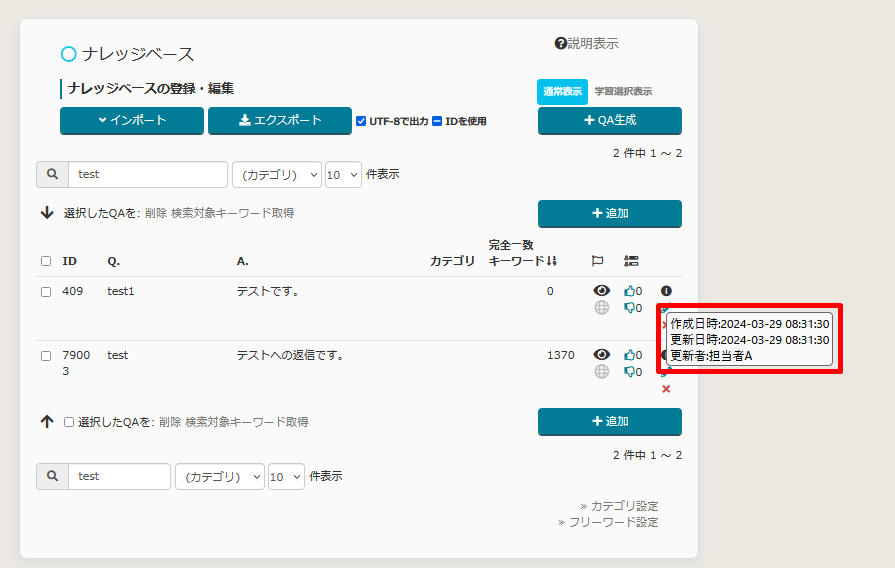Check the box for QA ID 409
The height and width of the screenshot is (568, 895).
pyautogui.click(x=46, y=292)
